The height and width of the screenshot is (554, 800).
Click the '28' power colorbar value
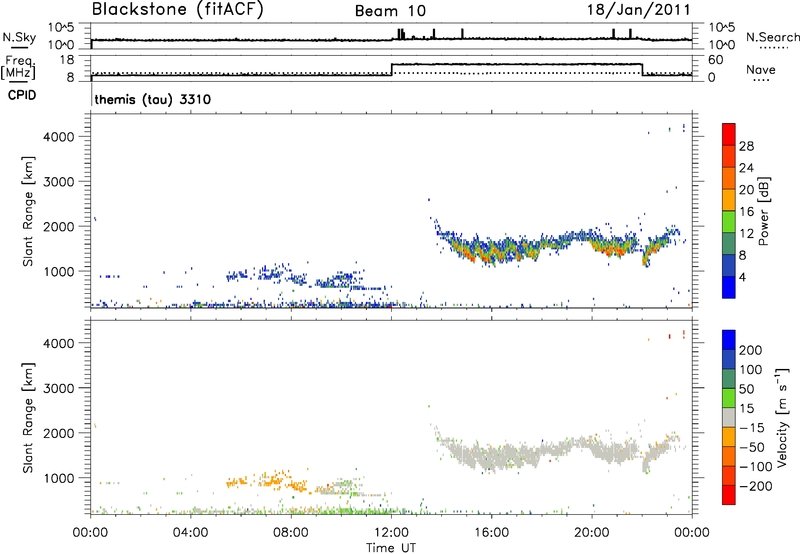coord(746,146)
